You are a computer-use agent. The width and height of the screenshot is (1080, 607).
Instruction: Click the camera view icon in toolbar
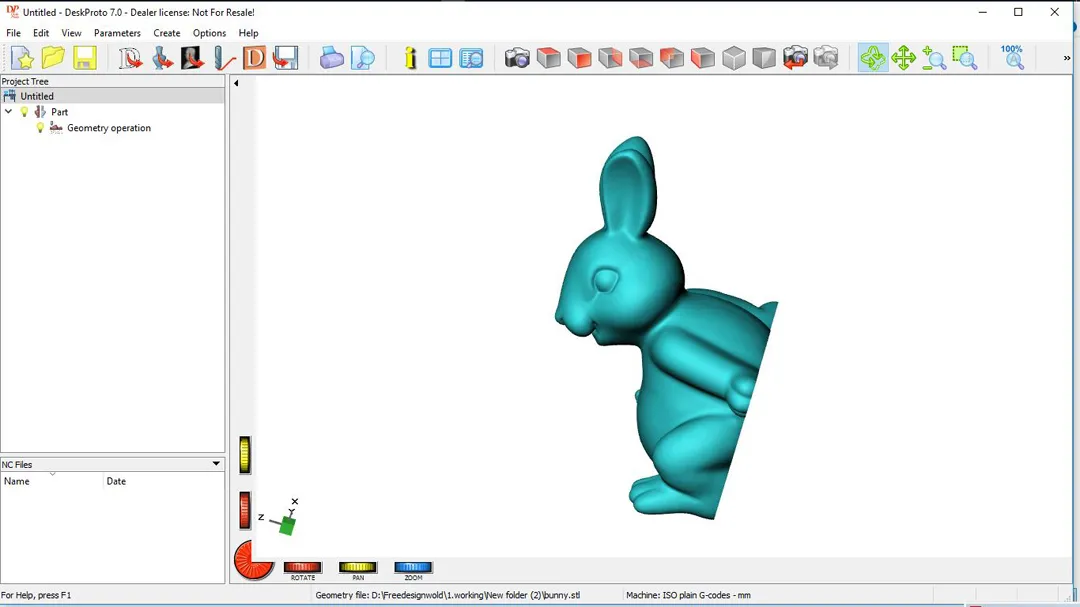[517, 58]
